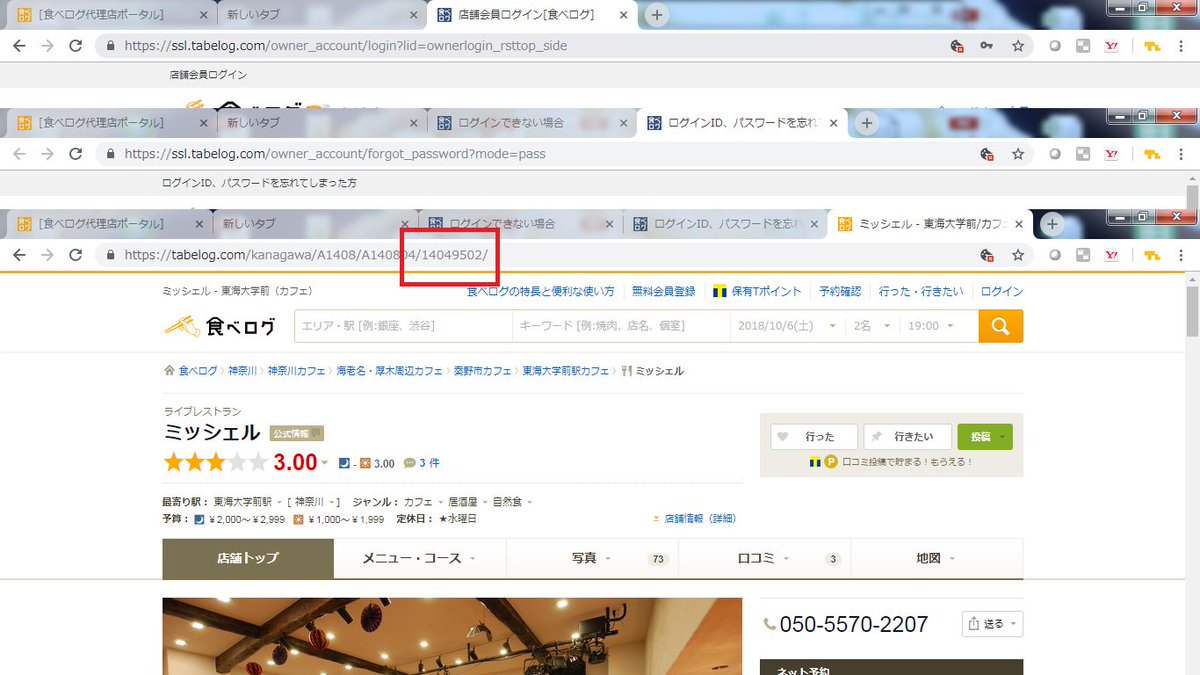Click the padlock icon in the ミッシェル window's address bar
Image resolution: width=1200 pixels, height=675 pixels.
[x=111, y=255]
